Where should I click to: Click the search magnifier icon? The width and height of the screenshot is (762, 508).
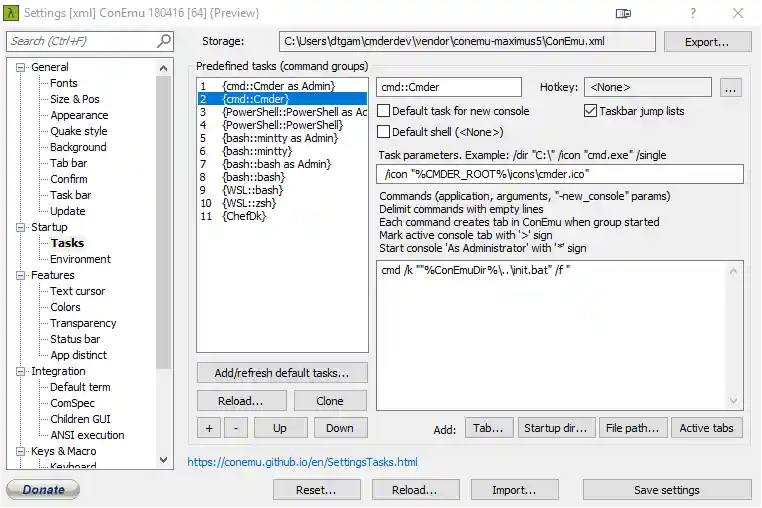coord(164,41)
